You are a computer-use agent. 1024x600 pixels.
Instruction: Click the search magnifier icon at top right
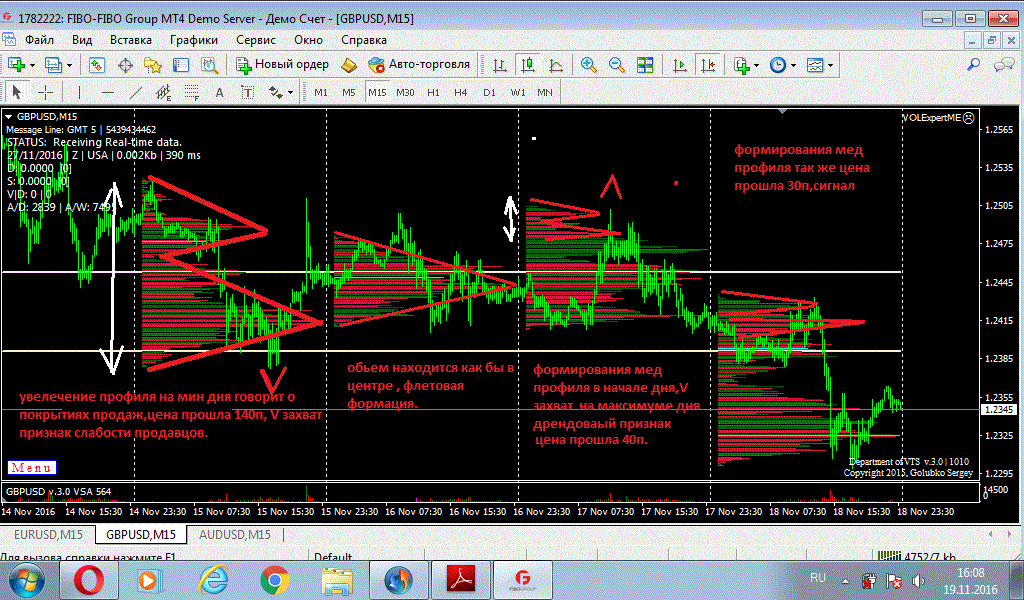[973, 65]
